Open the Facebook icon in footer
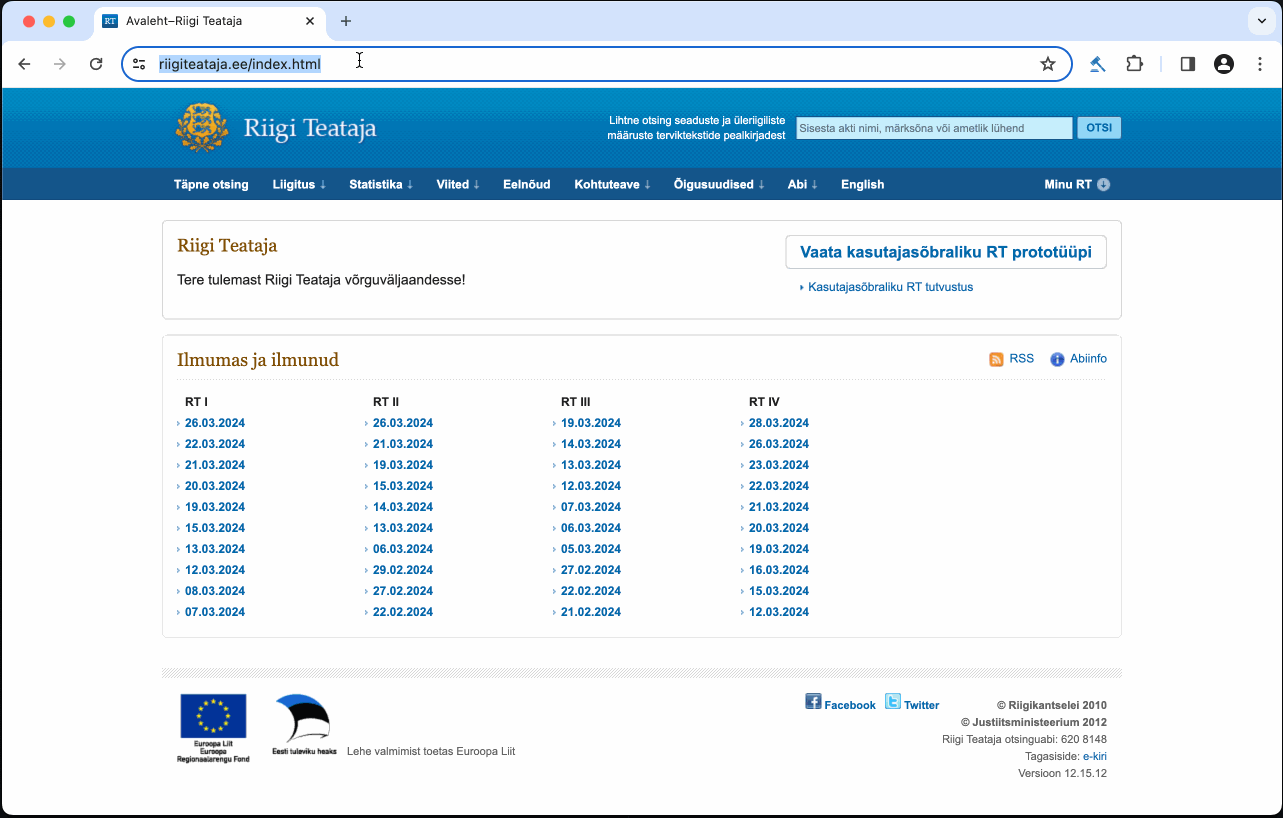Viewport: 1283px width, 818px height. pyautogui.click(x=813, y=702)
